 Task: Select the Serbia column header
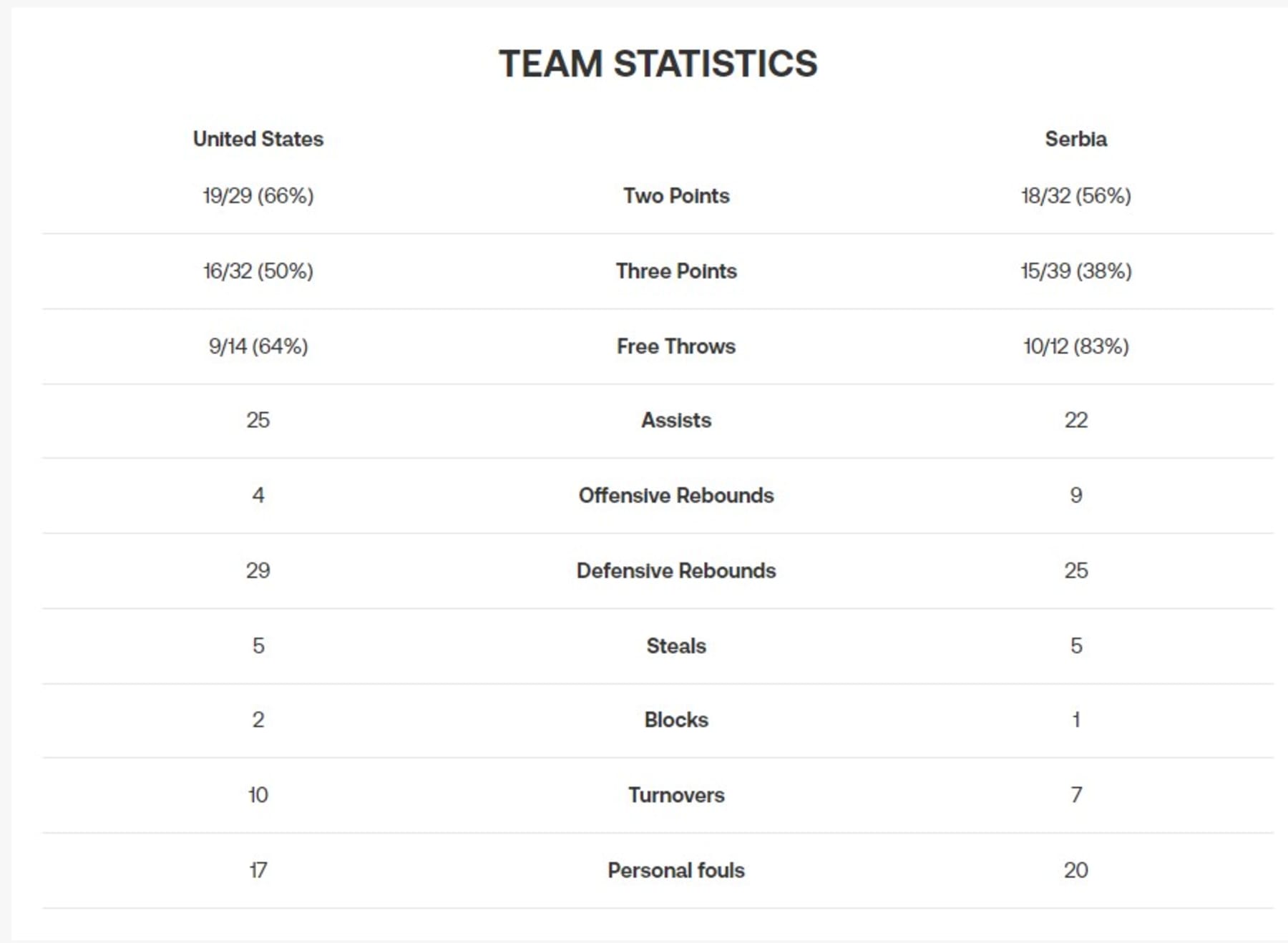tap(1075, 139)
